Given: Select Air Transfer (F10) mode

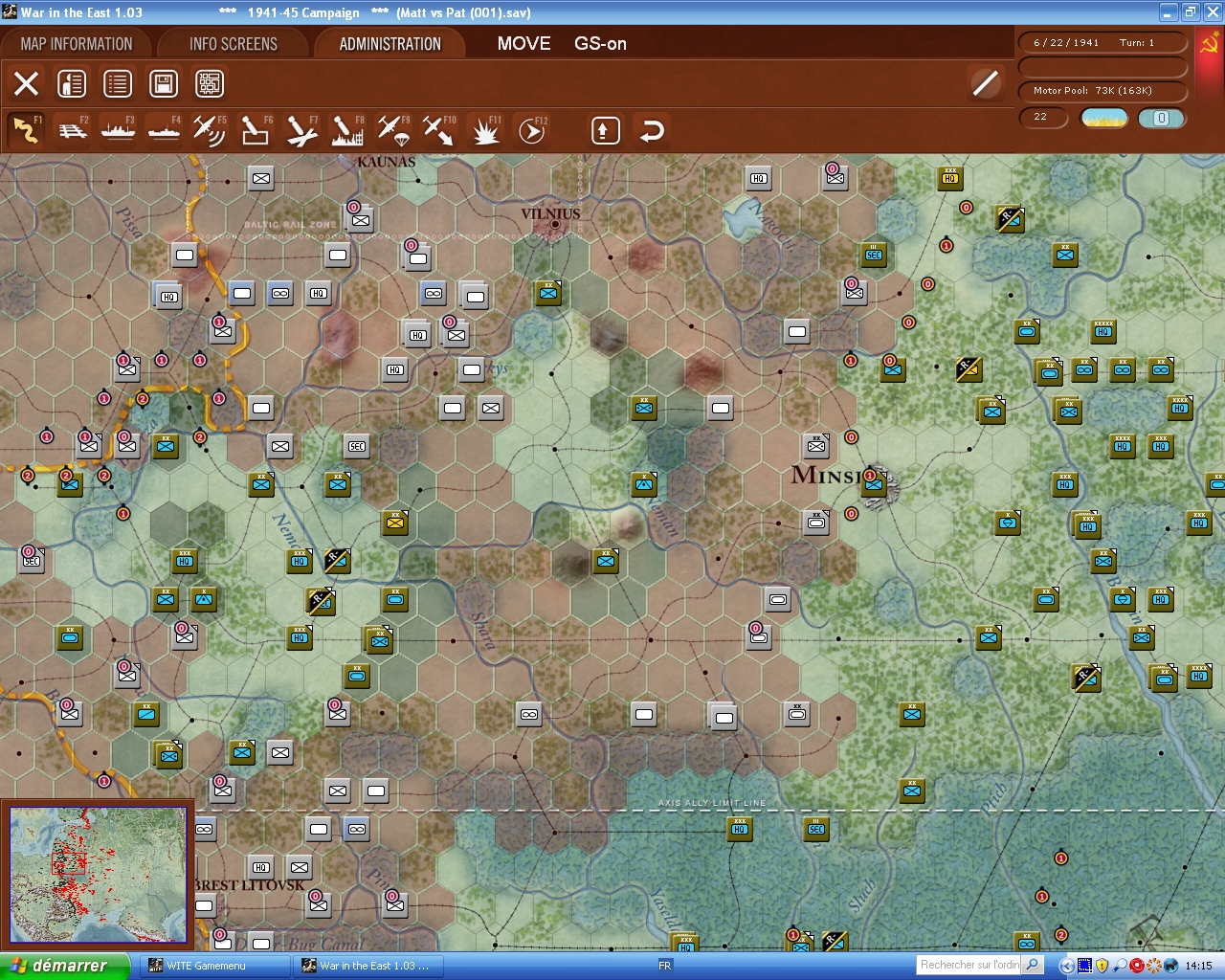Looking at the screenshot, I should [439, 130].
